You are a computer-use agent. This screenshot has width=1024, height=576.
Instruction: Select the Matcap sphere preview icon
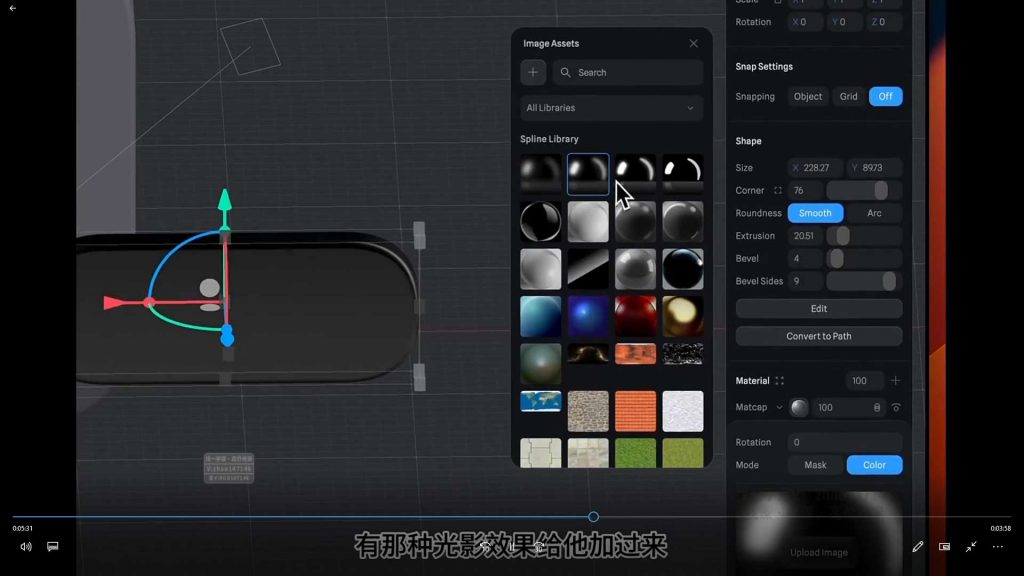tap(797, 407)
